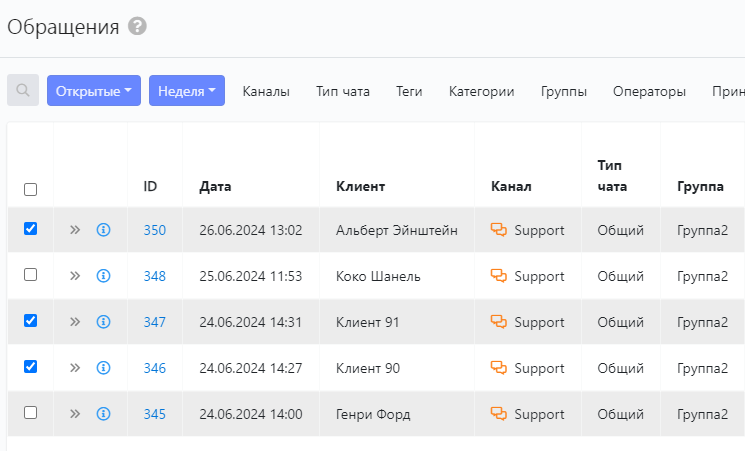The height and width of the screenshot is (451, 745).
Task: Click date 24.06.2024 14:27
Action: (251, 368)
